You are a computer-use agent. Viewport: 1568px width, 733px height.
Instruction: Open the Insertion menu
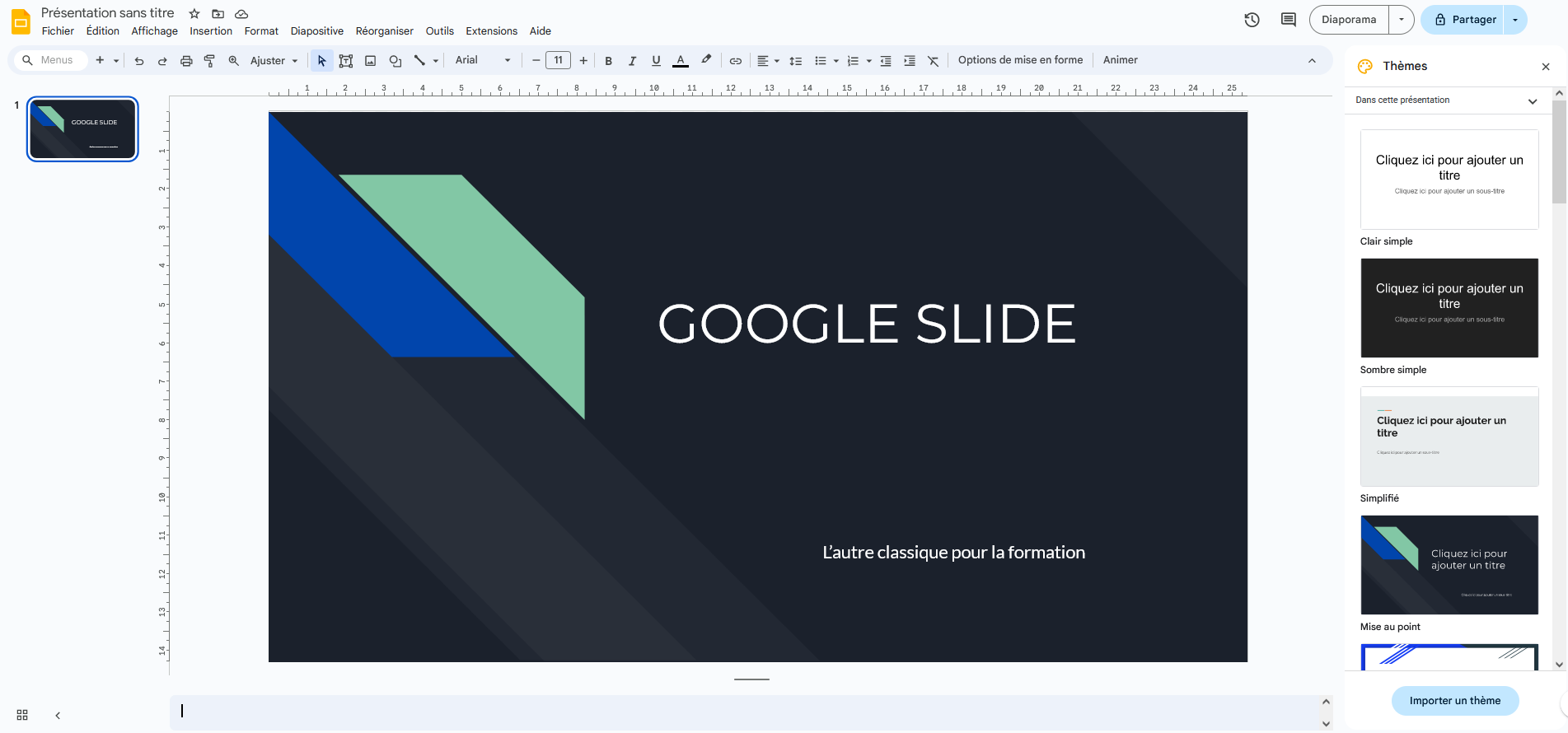tap(211, 31)
